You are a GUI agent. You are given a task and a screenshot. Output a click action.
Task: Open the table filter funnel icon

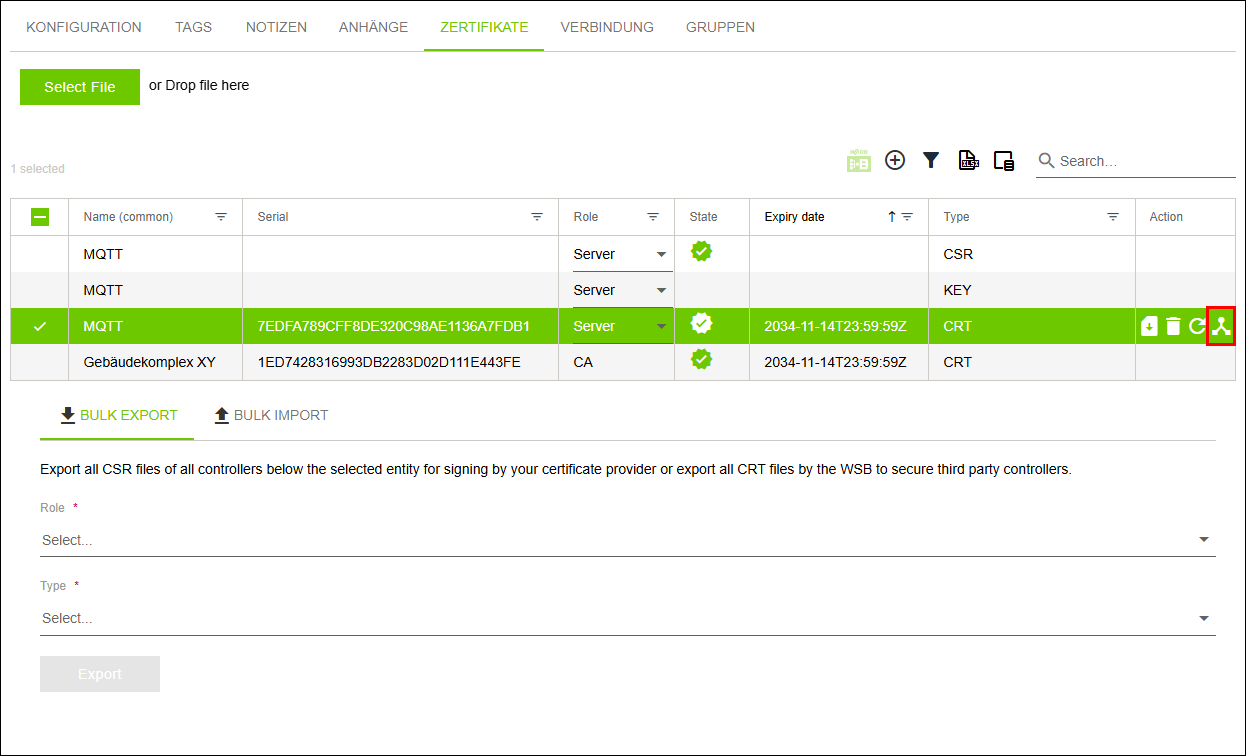931,160
